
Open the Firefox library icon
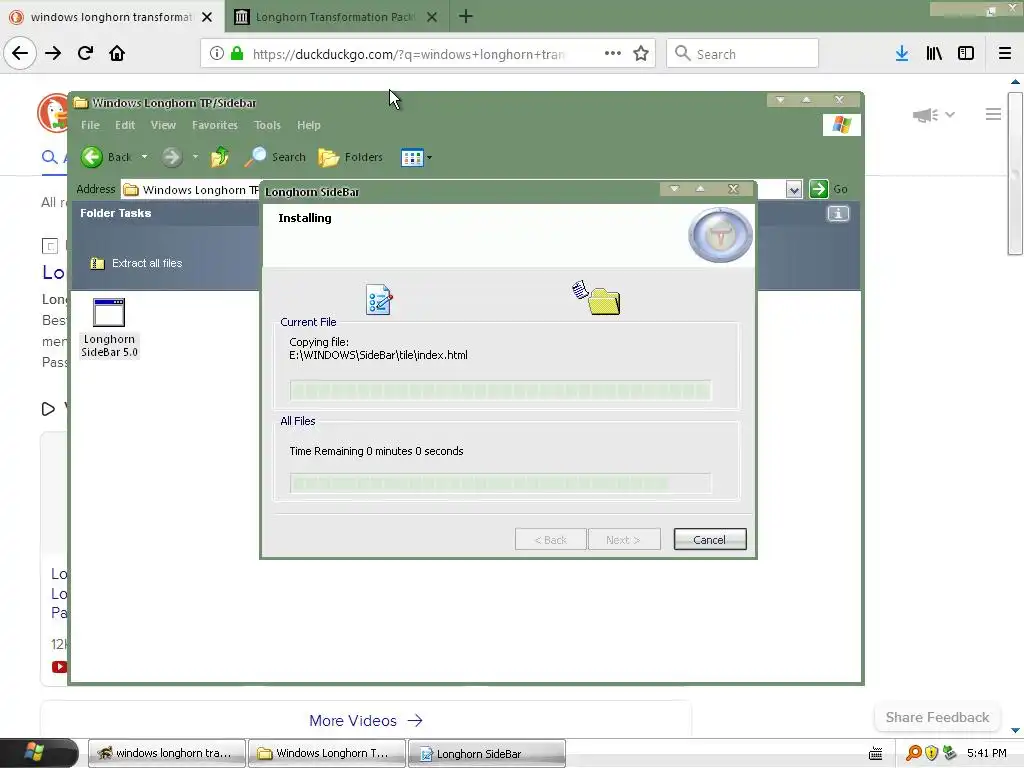pyautogui.click(x=934, y=54)
